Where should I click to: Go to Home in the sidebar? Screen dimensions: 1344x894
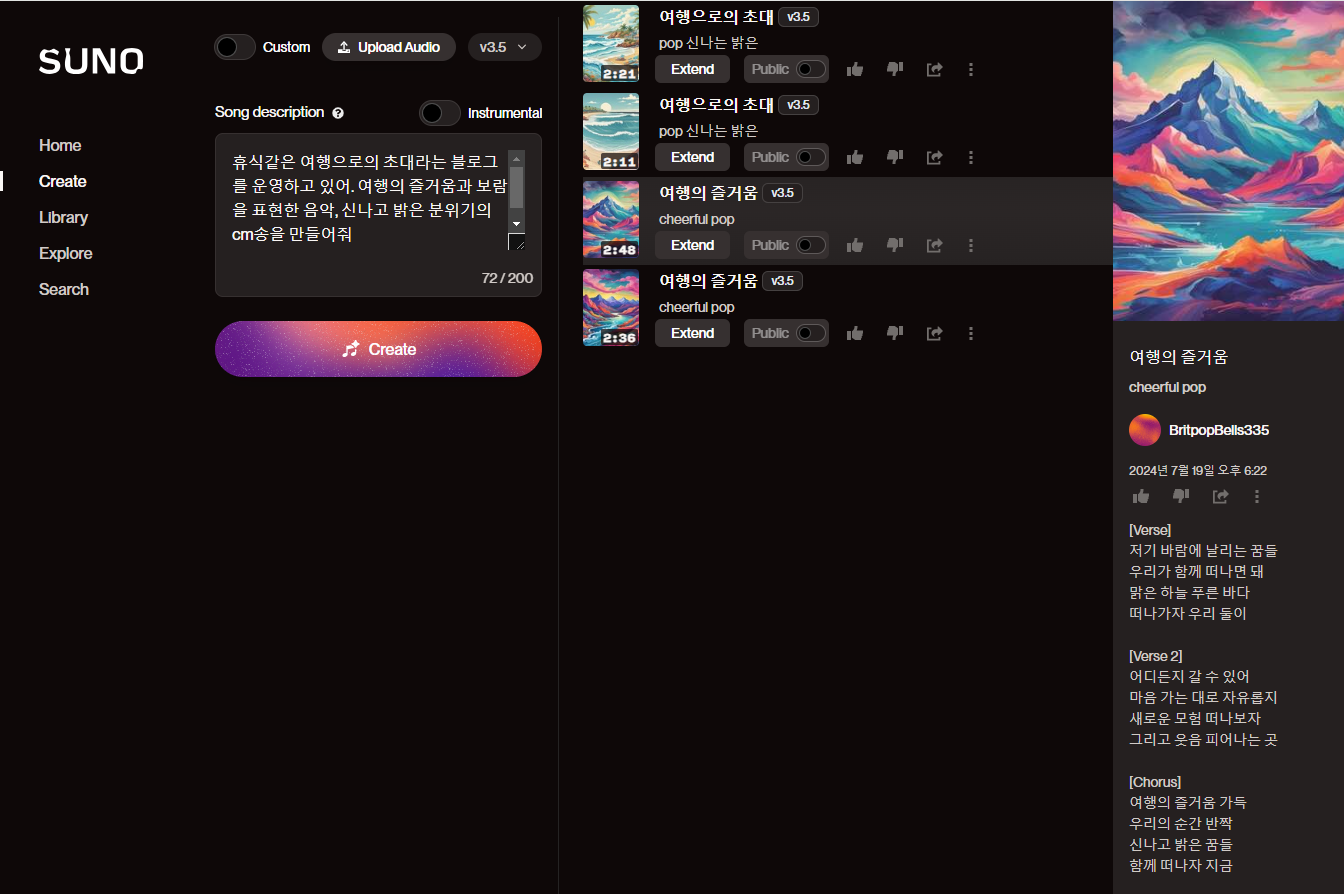coord(60,145)
